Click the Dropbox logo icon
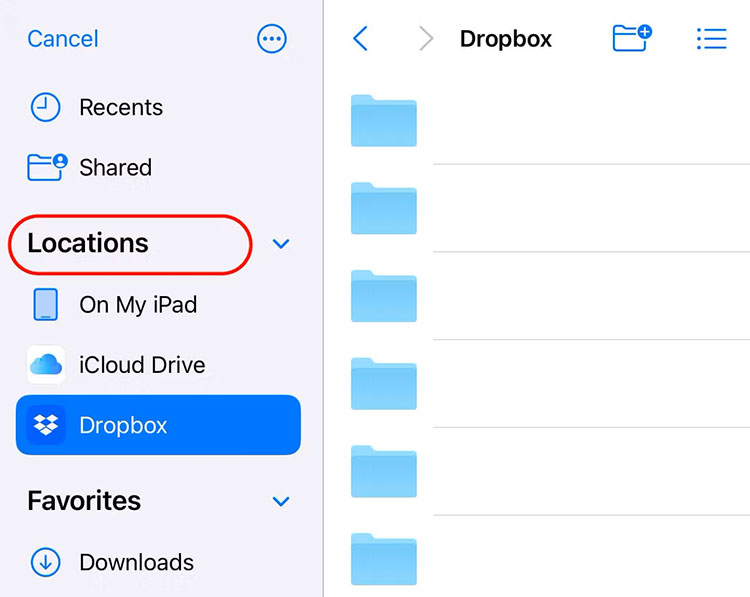This screenshot has width=750, height=597. pos(46,425)
